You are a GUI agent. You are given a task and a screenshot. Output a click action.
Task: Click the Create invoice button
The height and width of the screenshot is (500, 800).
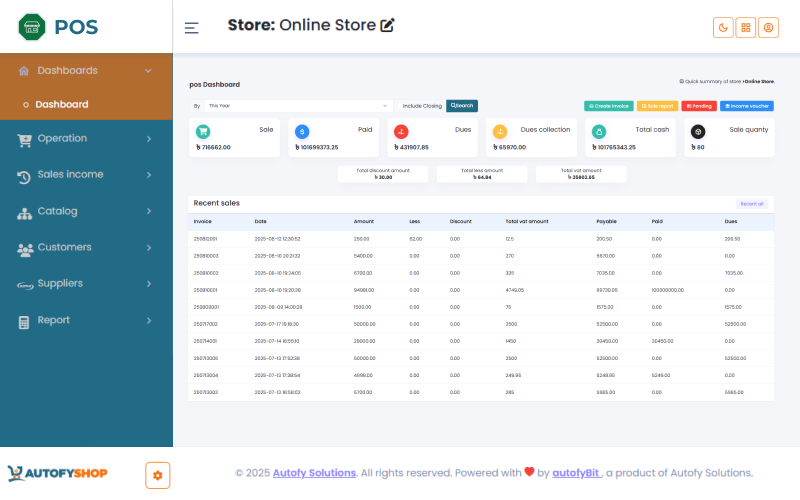[609, 106]
